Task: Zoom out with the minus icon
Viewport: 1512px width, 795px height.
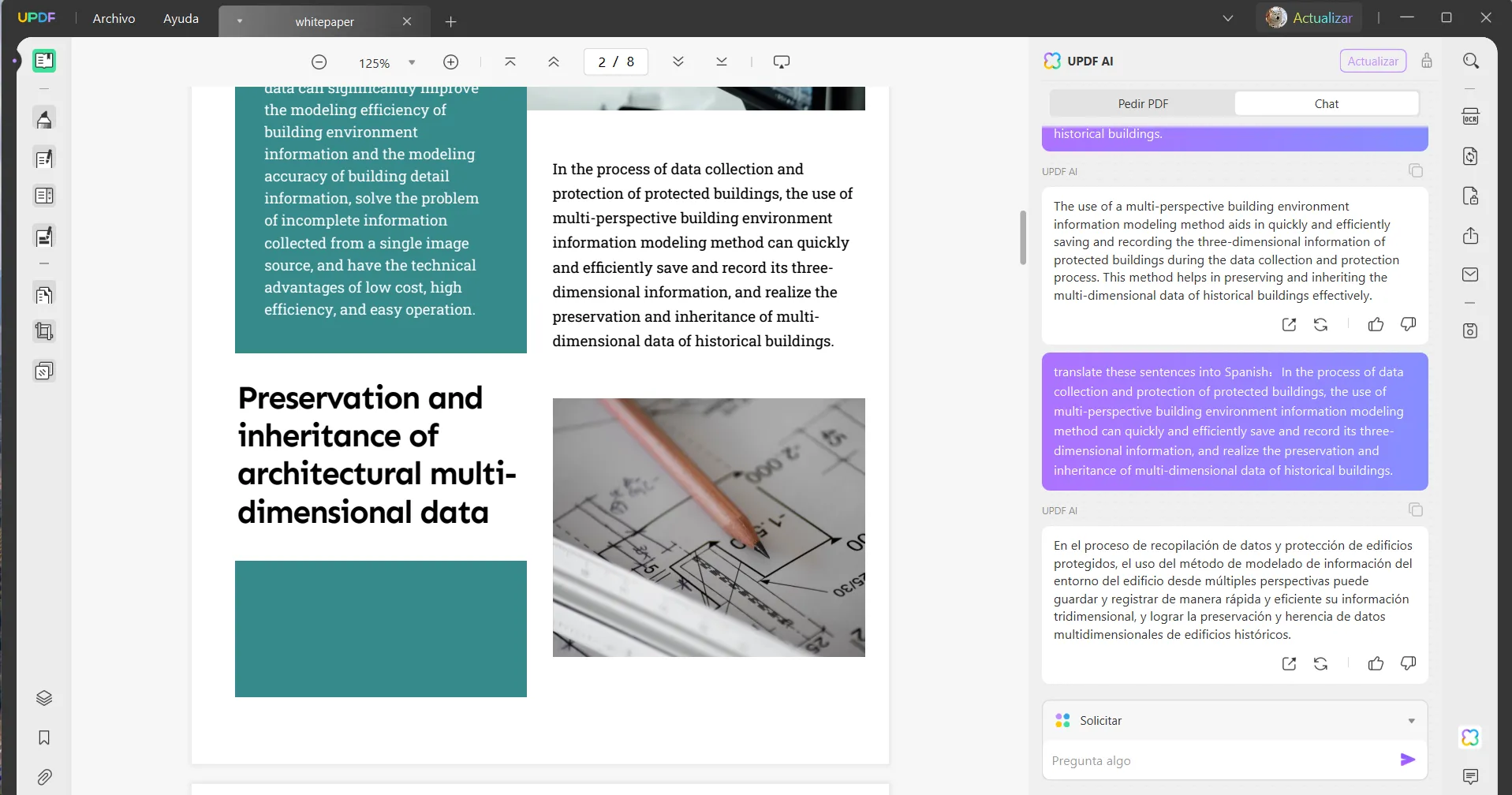Action: tap(319, 62)
